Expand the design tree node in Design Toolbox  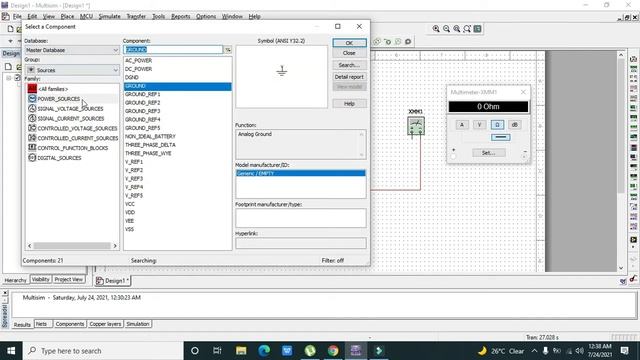tap(8, 78)
